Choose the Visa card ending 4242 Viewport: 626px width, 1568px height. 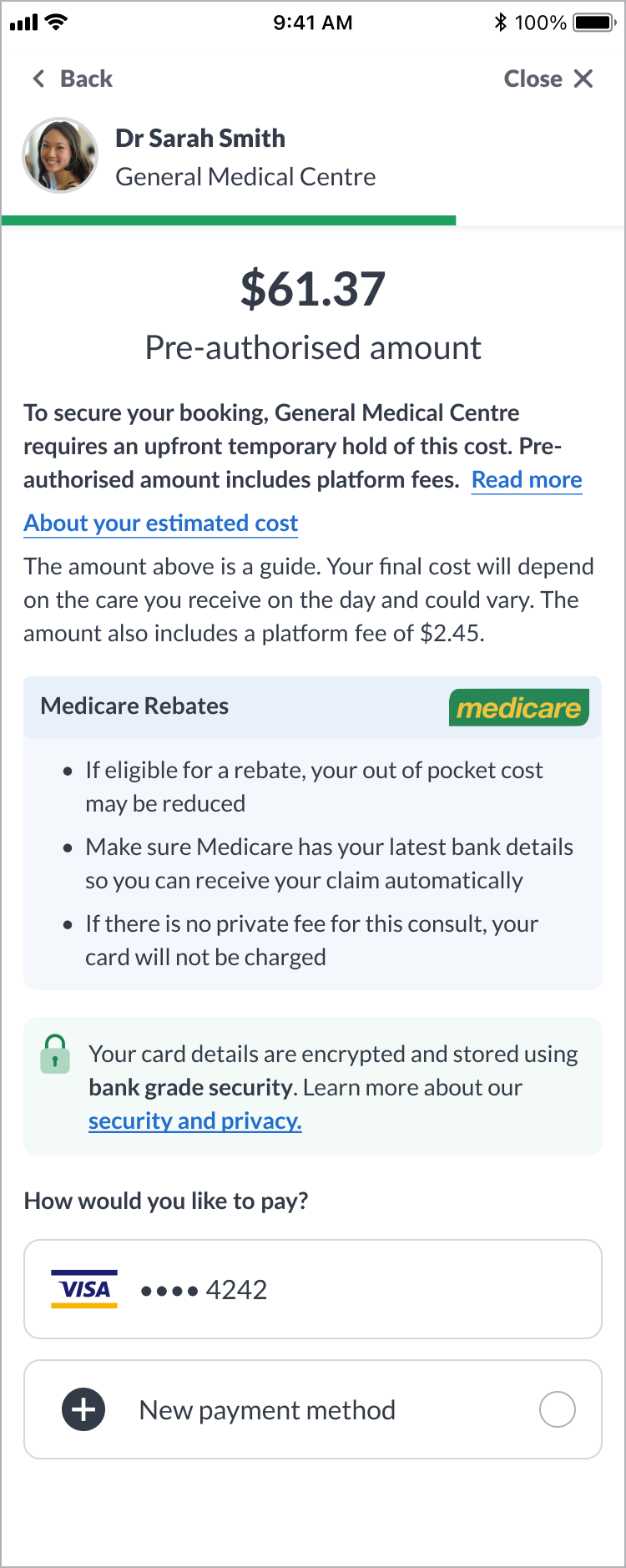313,1289
